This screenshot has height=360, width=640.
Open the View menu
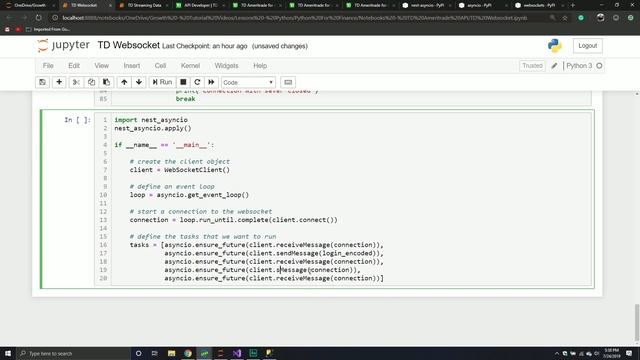point(102,66)
